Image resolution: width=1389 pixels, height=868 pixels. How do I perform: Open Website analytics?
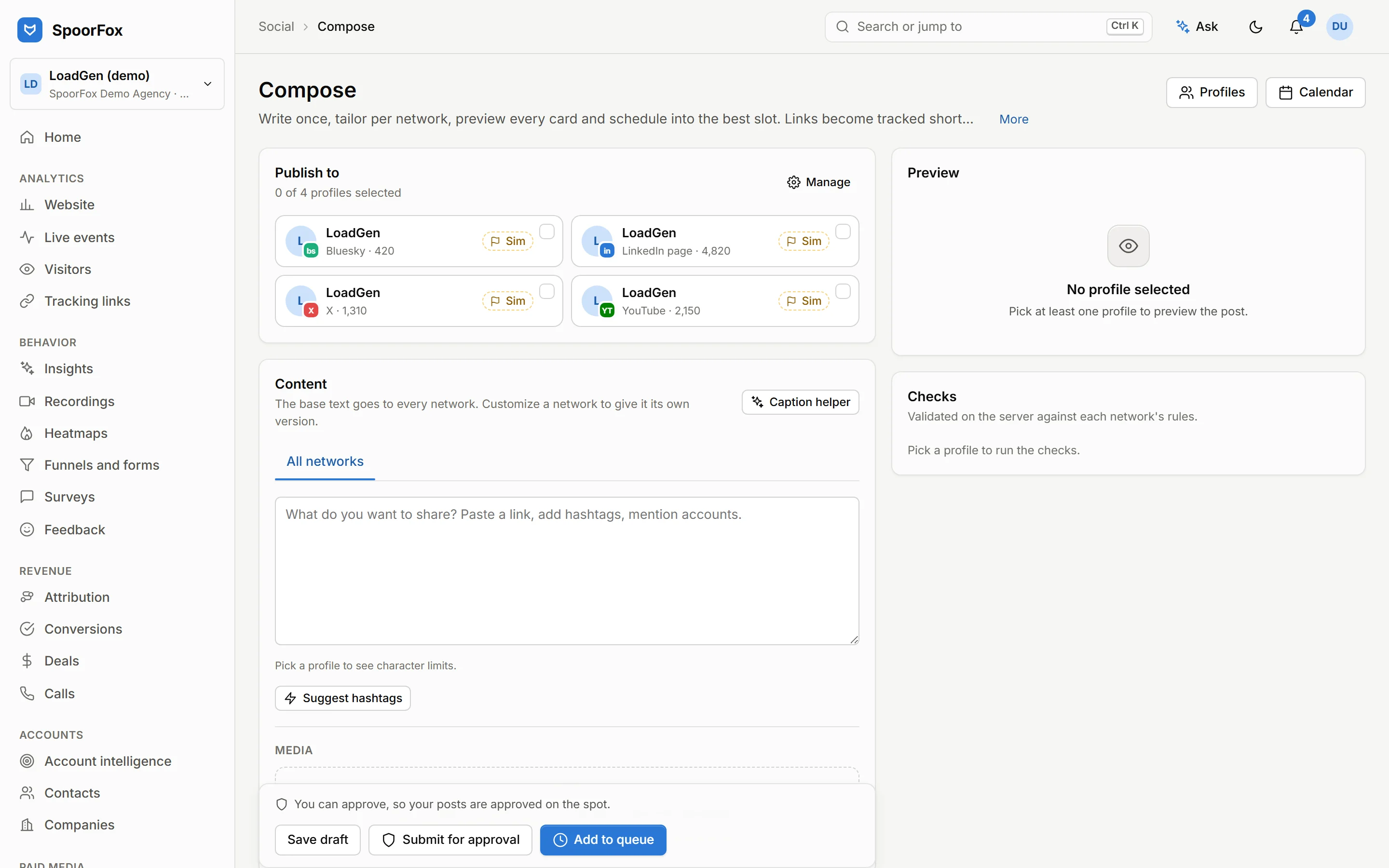[x=117, y=205]
